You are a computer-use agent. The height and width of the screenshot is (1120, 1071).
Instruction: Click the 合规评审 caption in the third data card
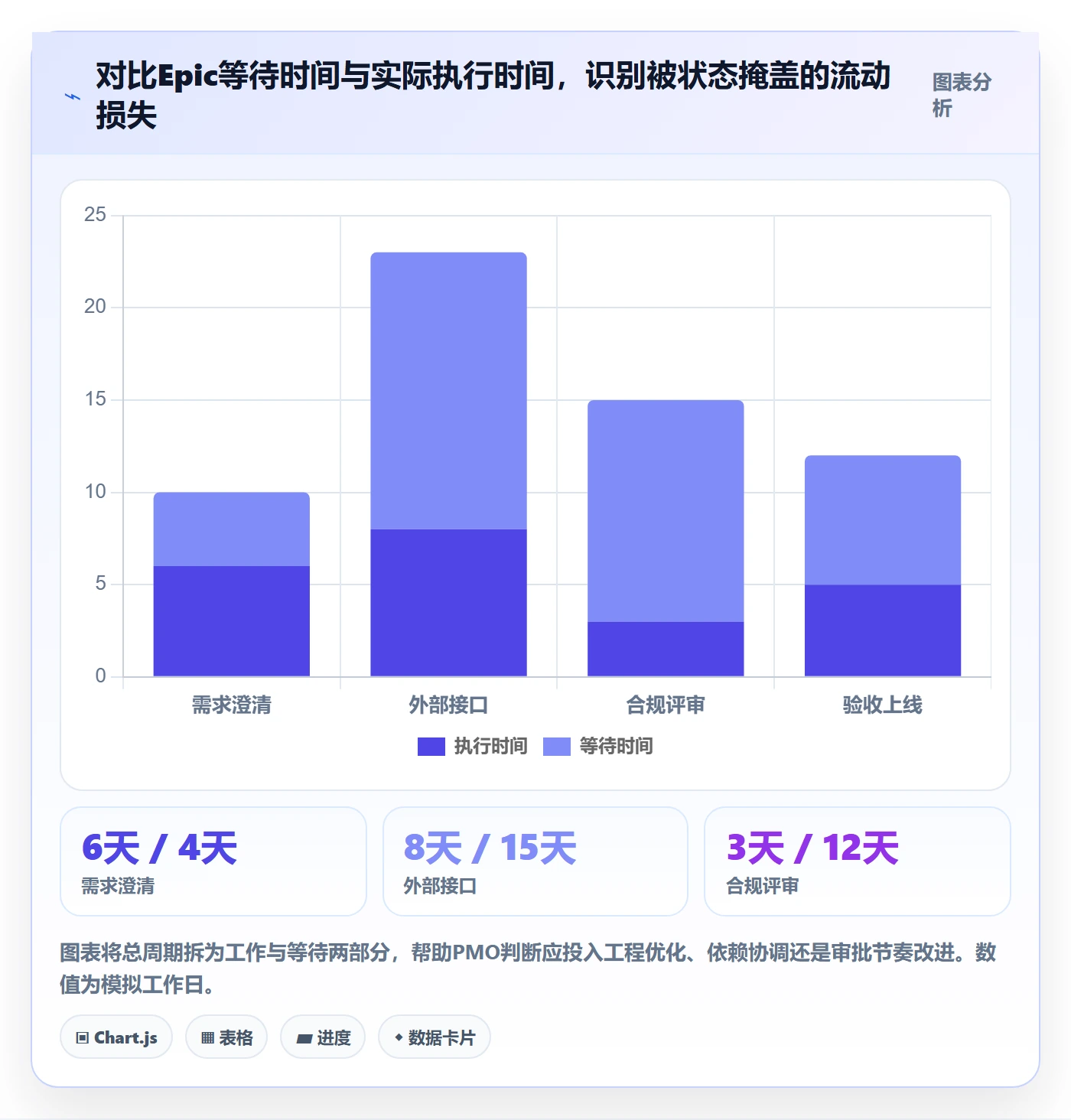click(x=763, y=886)
